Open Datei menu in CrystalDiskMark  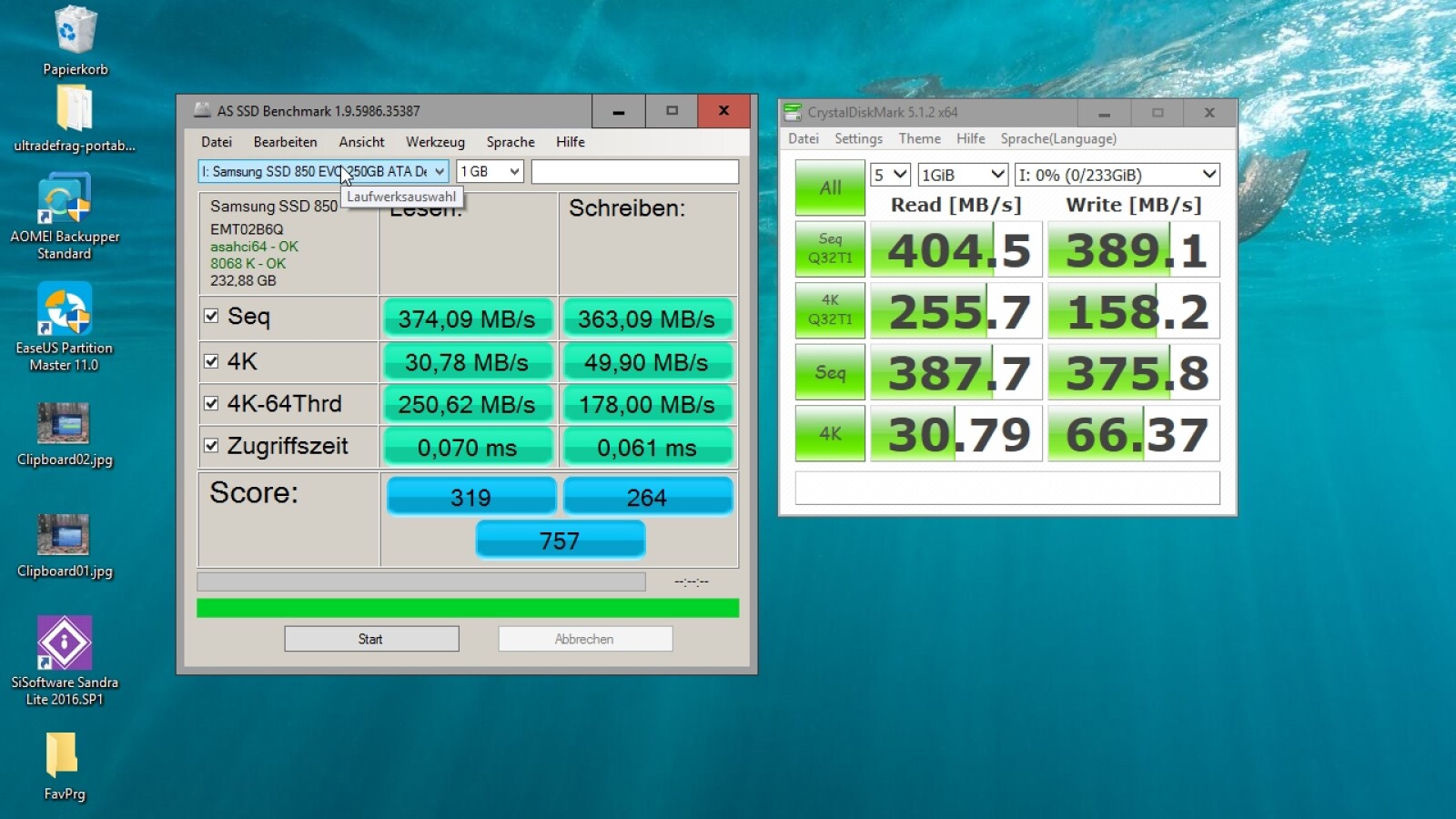(804, 138)
